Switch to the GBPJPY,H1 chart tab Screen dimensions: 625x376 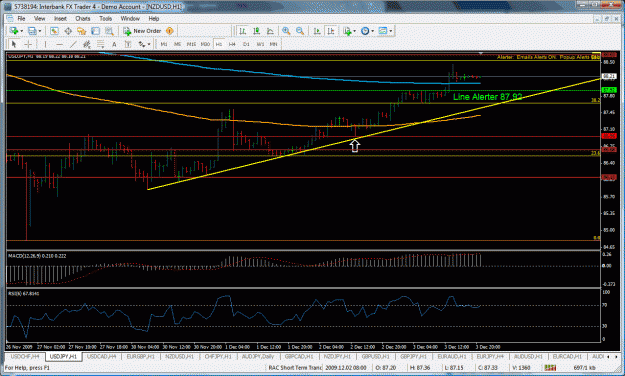413,356
